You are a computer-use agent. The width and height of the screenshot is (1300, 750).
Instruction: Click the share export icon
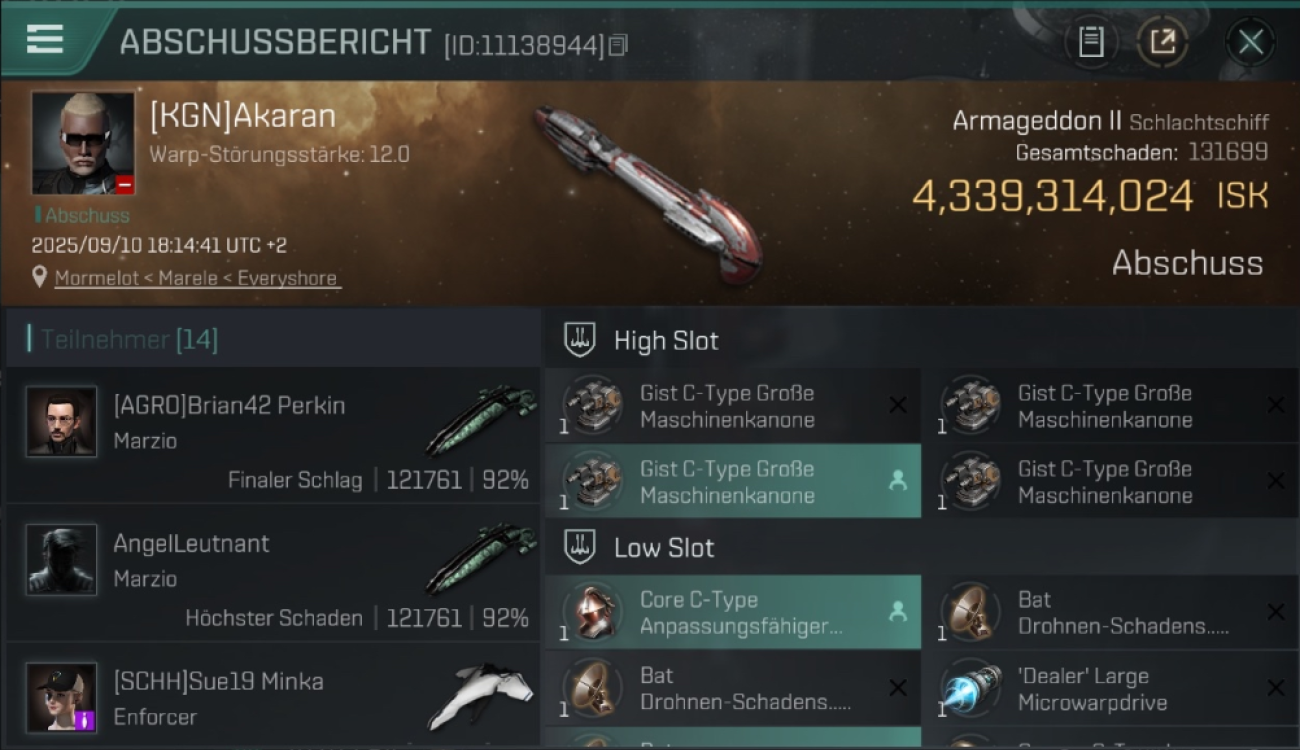[x=1162, y=42]
